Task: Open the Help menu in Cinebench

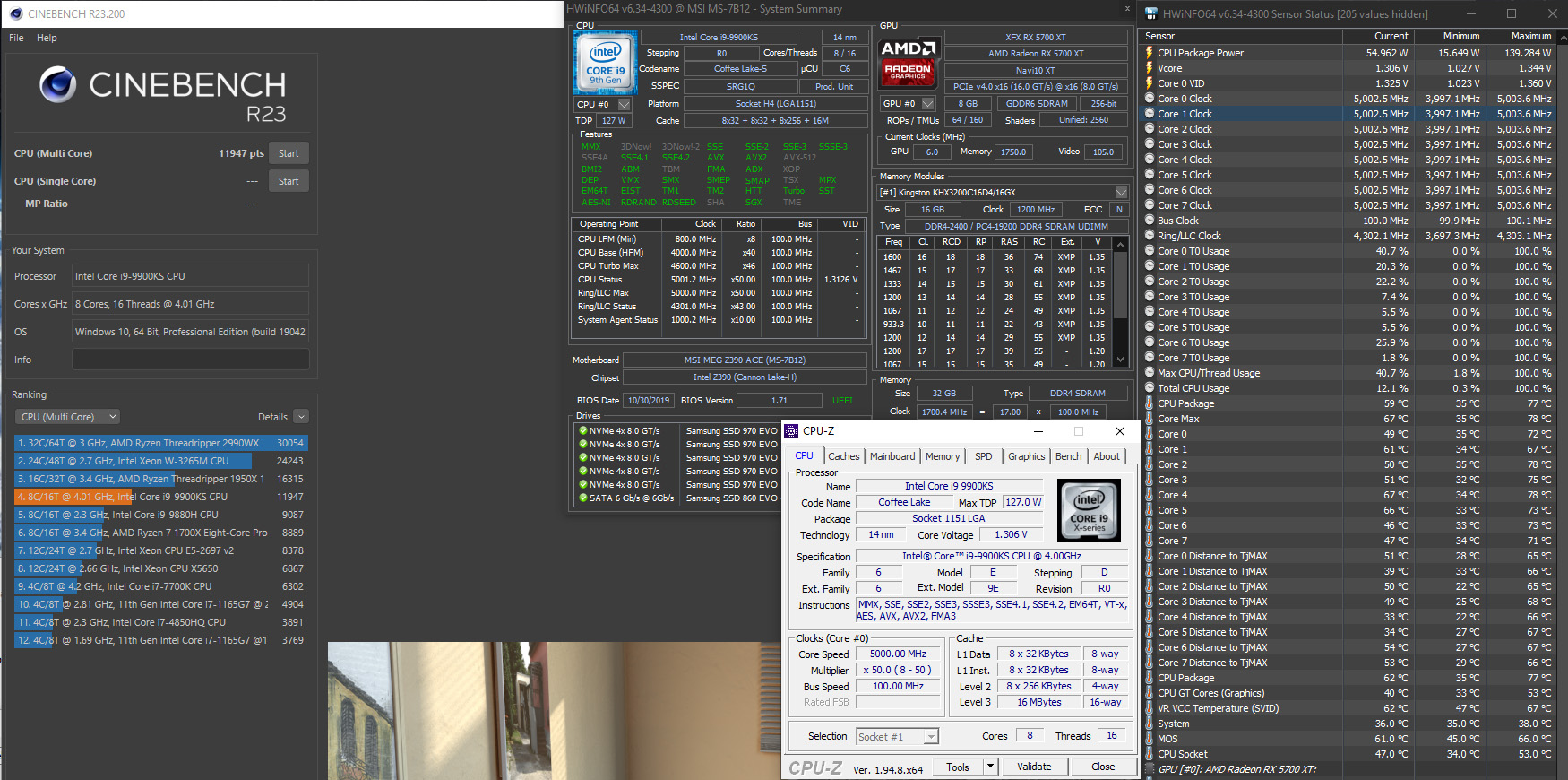Action: (47, 38)
